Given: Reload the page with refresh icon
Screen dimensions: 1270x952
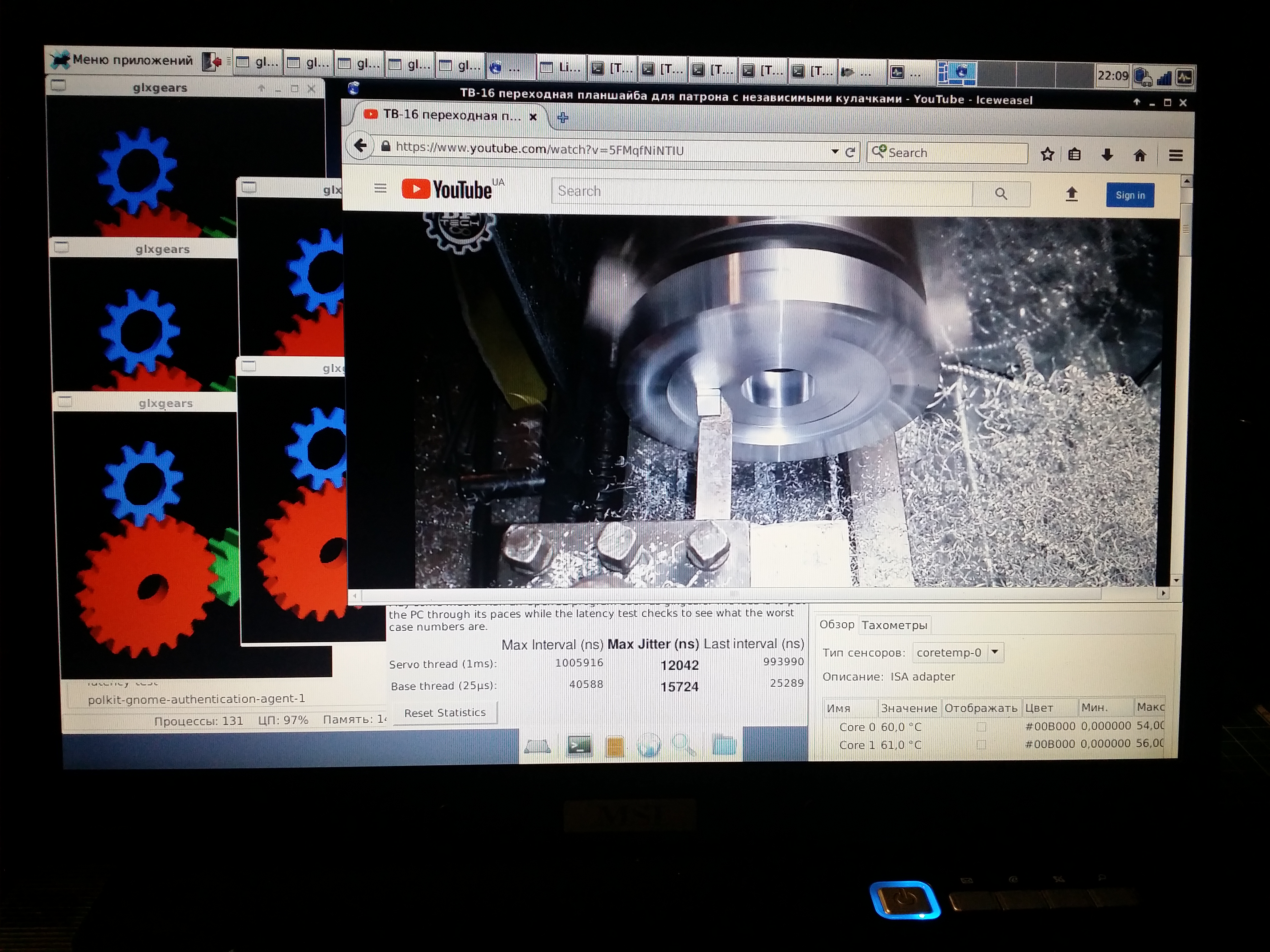Looking at the screenshot, I should pyautogui.click(x=850, y=152).
